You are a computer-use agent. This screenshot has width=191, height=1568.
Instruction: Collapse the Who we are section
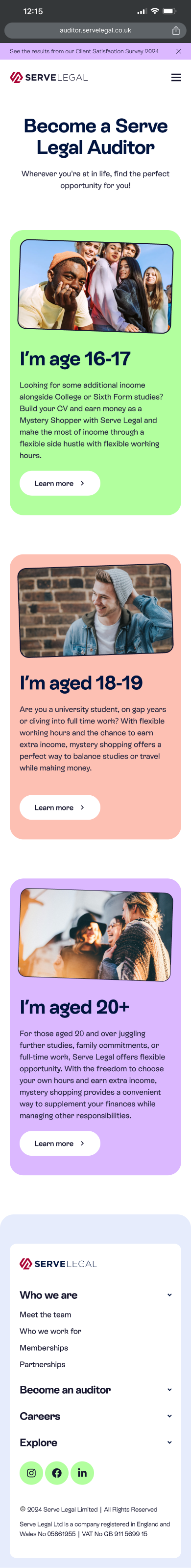pos(96,1294)
